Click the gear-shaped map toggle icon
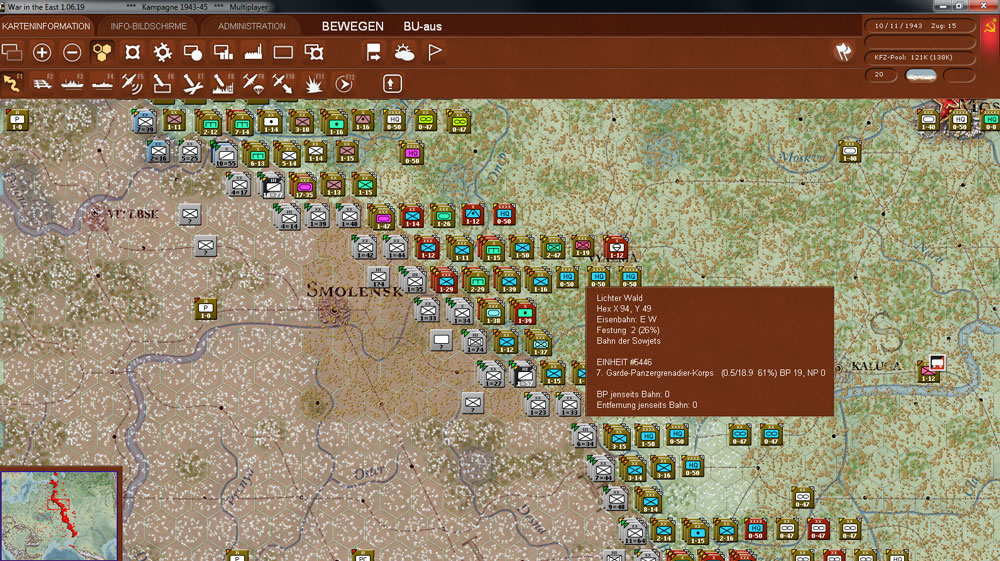 pos(163,52)
